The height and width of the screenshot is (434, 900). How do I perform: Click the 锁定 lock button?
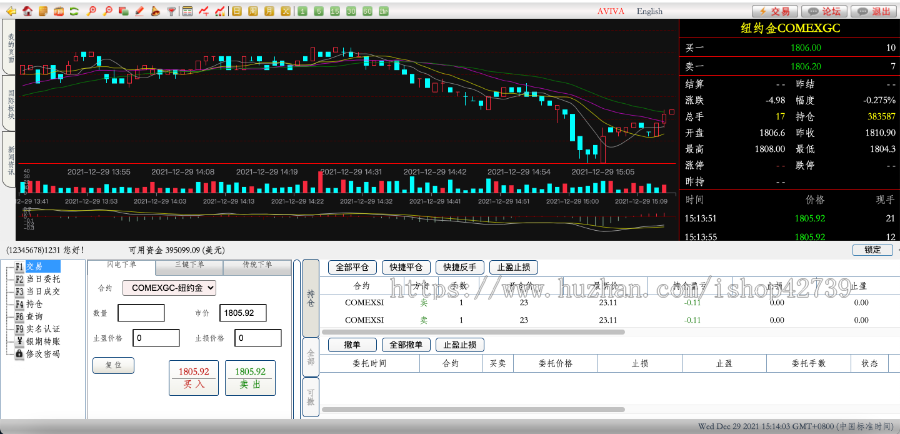[872, 249]
